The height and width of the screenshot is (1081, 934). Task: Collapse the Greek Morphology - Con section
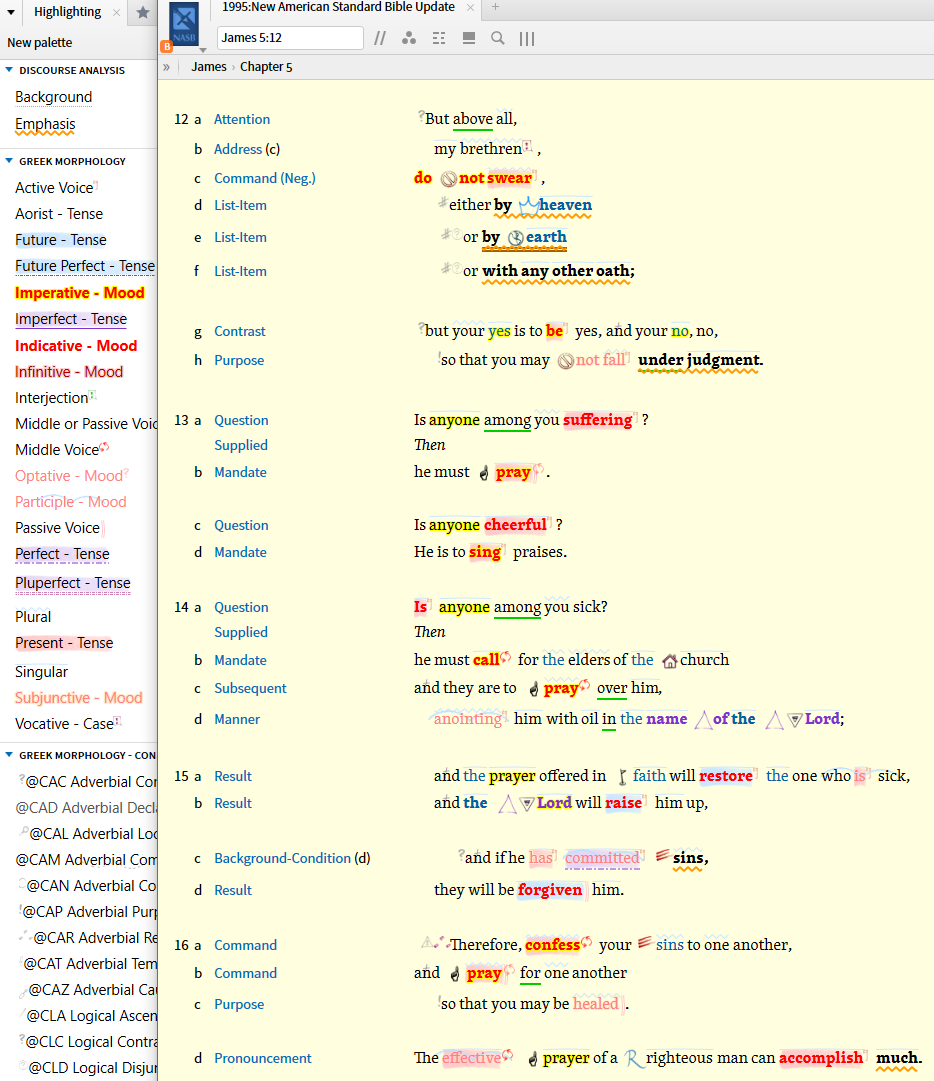pos(9,756)
